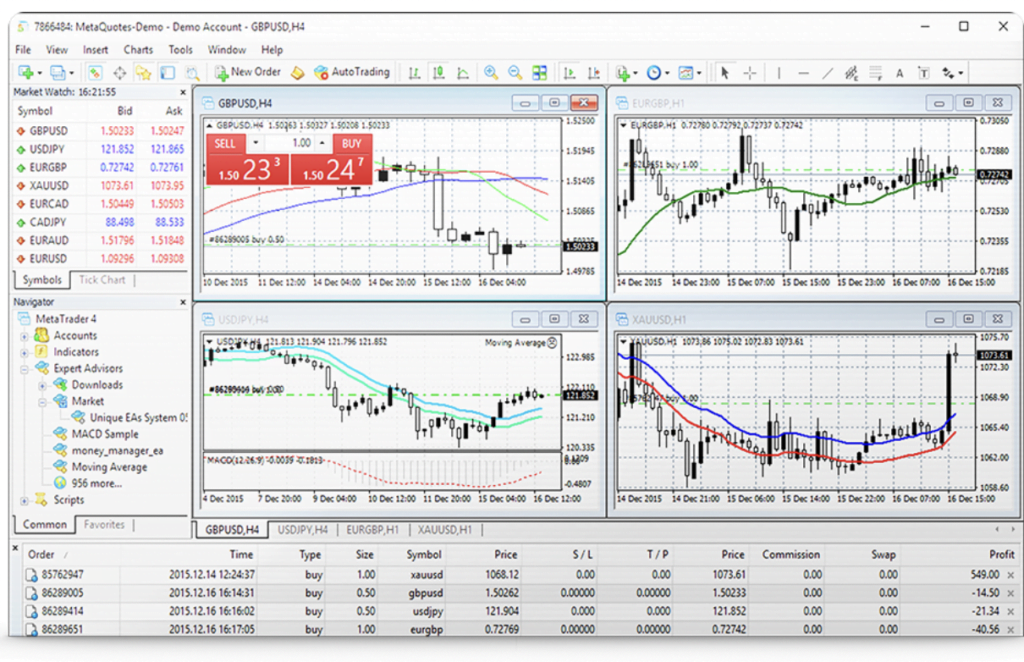Collapse the Expert Advisors node
The height and width of the screenshot is (662, 1024).
point(24,369)
